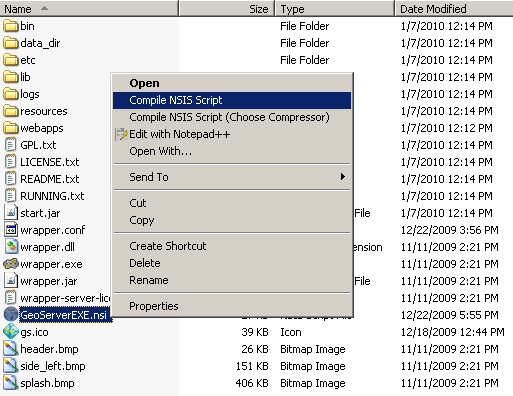Open Properties from the context menu
This screenshot has height=396, width=513.
(232, 306)
